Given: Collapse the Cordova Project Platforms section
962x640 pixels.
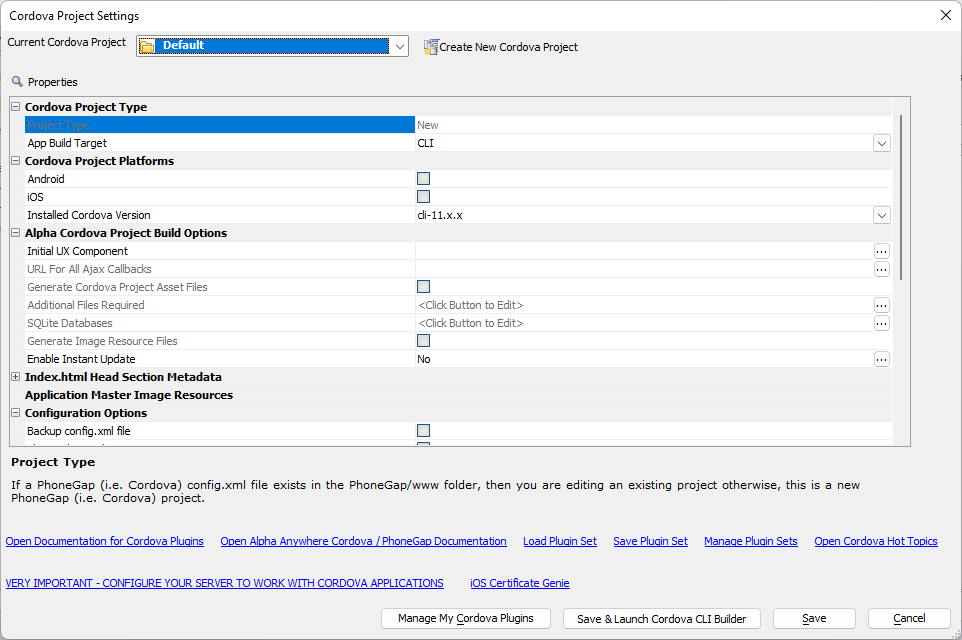Looking at the screenshot, I should click(16, 161).
